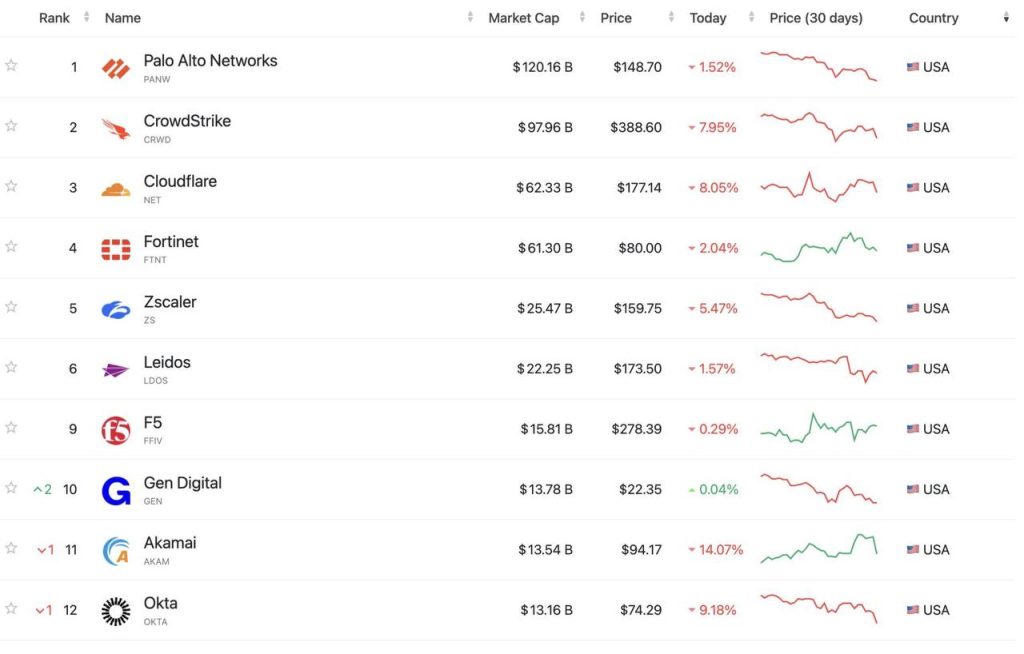Click the CrowdStrike falcon logo
This screenshot has height=654, width=1024.
point(116,128)
